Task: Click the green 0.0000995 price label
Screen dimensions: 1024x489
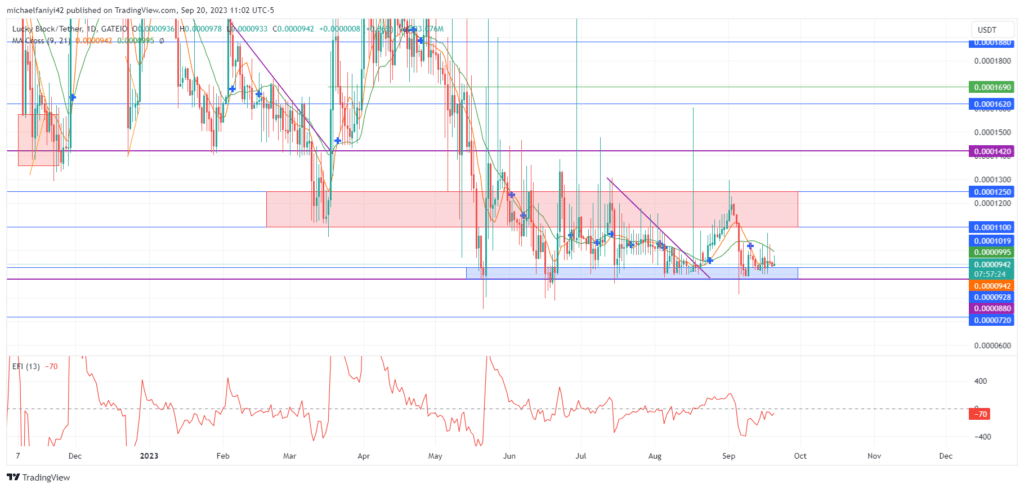Action: coord(989,252)
